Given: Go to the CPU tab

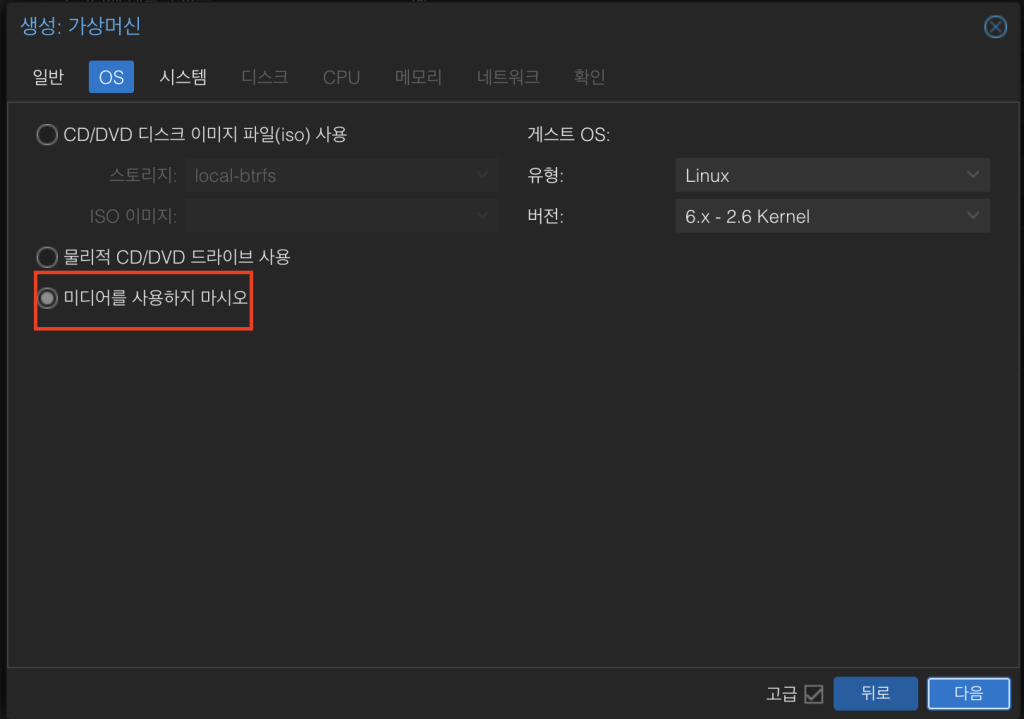Looking at the screenshot, I should point(341,77).
